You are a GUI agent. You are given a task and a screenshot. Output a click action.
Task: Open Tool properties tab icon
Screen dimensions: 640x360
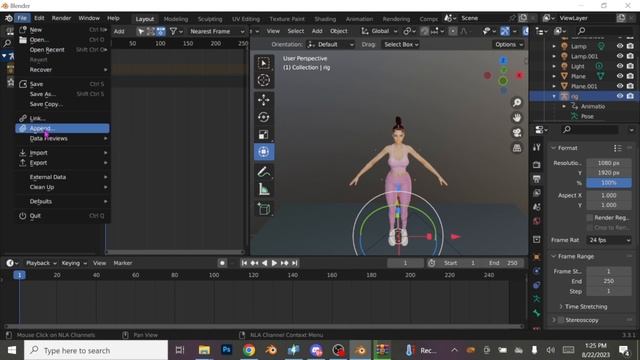click(x=537, y=147)
